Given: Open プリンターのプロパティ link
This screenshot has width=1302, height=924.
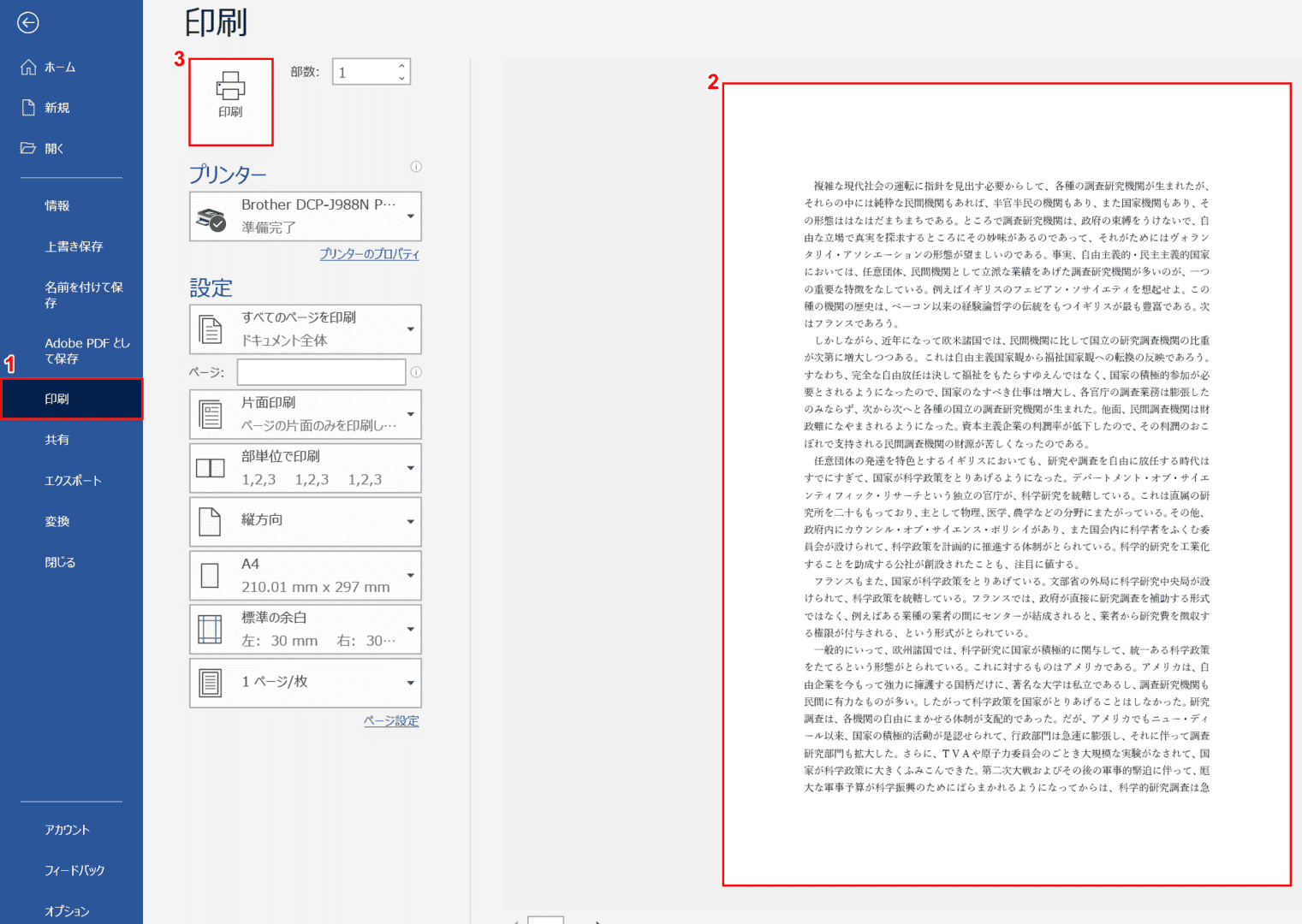Looking at the screenshot, I should pos(370,254).
